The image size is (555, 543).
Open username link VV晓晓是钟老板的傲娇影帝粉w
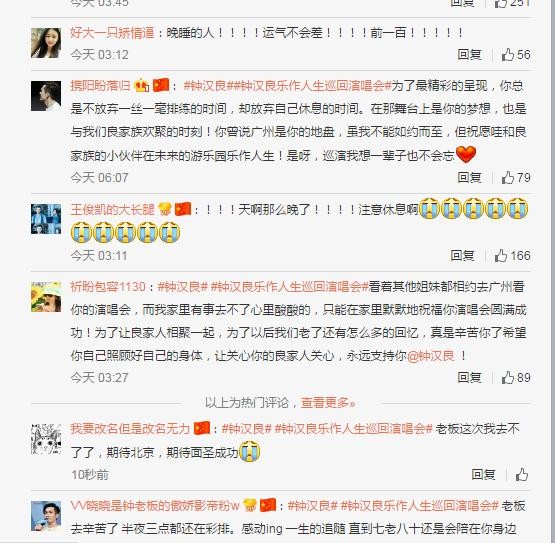tap(155, 505)
